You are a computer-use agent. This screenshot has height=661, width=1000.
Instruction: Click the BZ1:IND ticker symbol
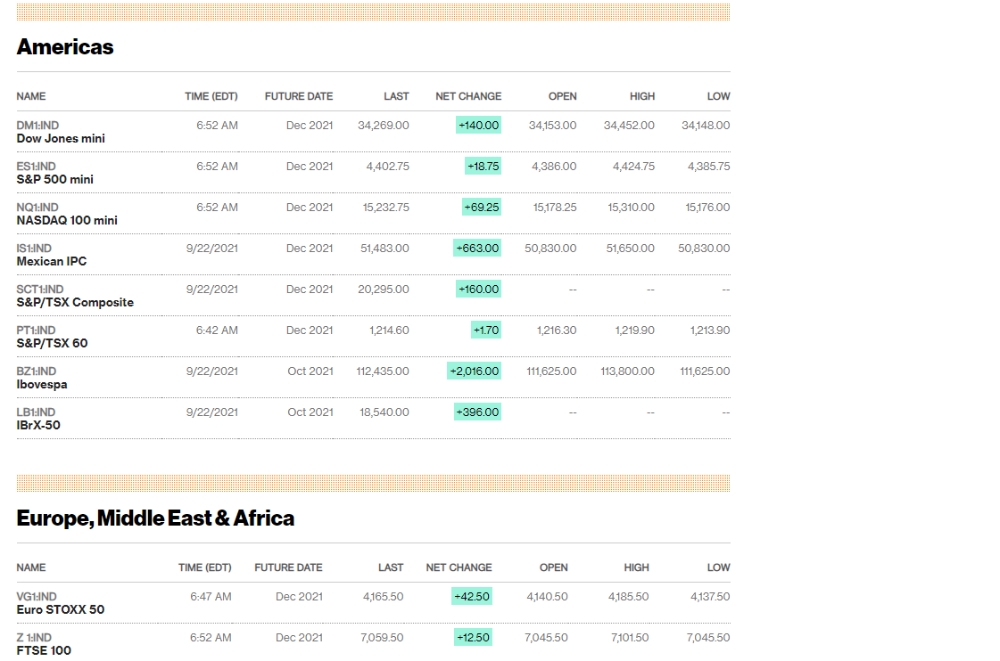[36, 371]
